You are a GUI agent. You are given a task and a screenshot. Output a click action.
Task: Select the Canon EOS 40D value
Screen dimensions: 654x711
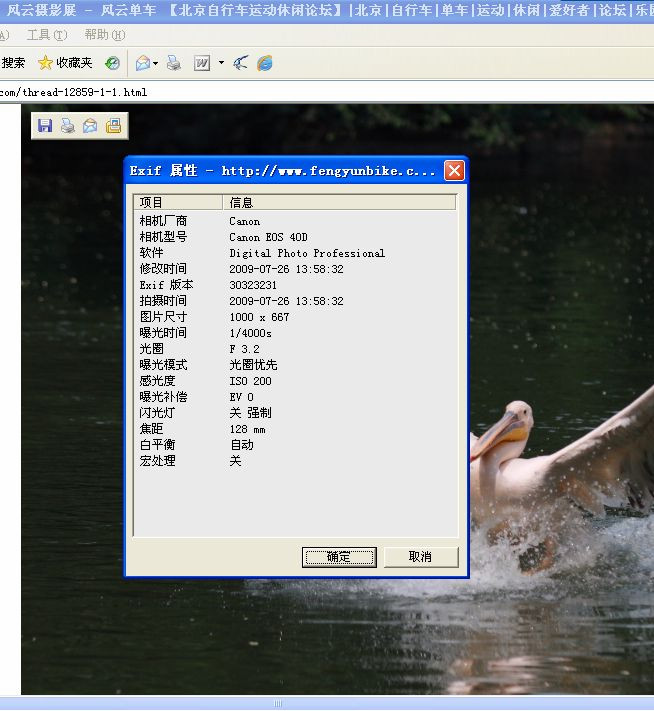coord(268,237)
